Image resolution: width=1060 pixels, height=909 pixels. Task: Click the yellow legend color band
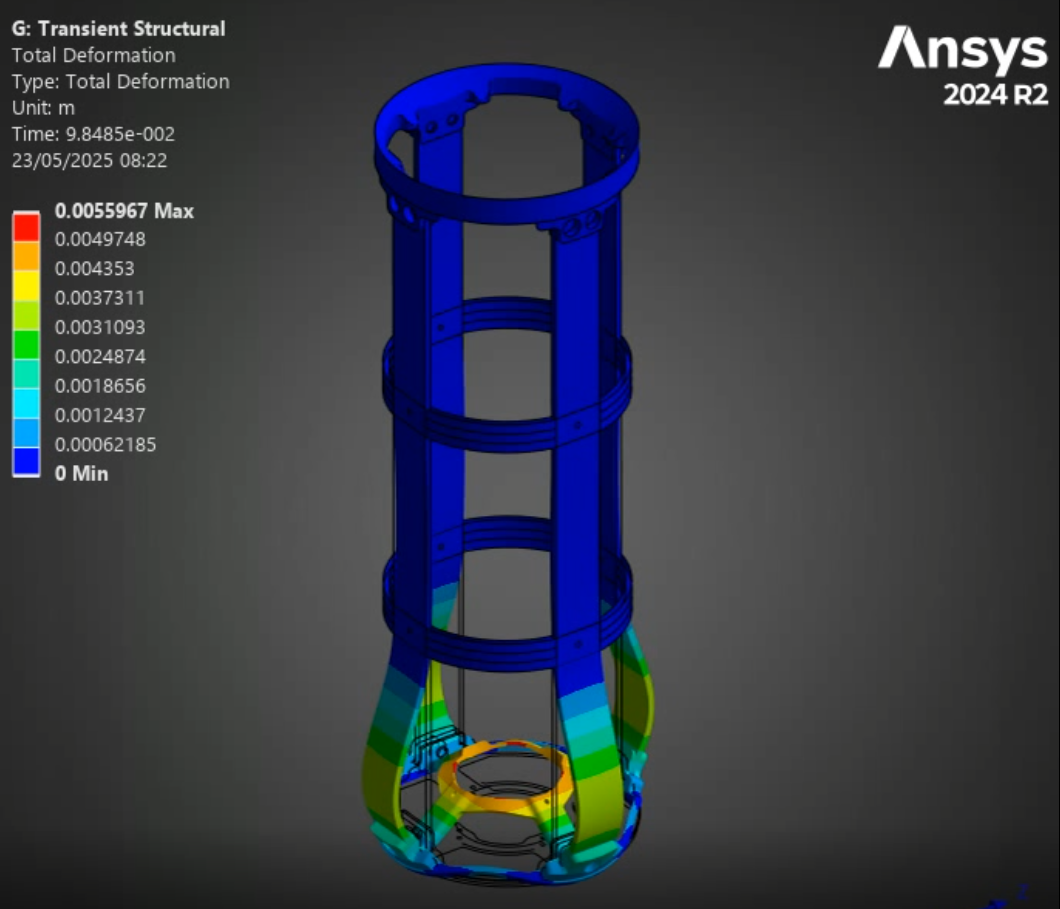[26, 284]
